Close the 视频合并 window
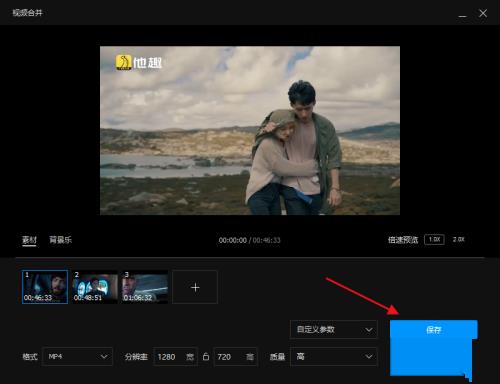Screen dimensions: 500x384 [x=483, y=13]
